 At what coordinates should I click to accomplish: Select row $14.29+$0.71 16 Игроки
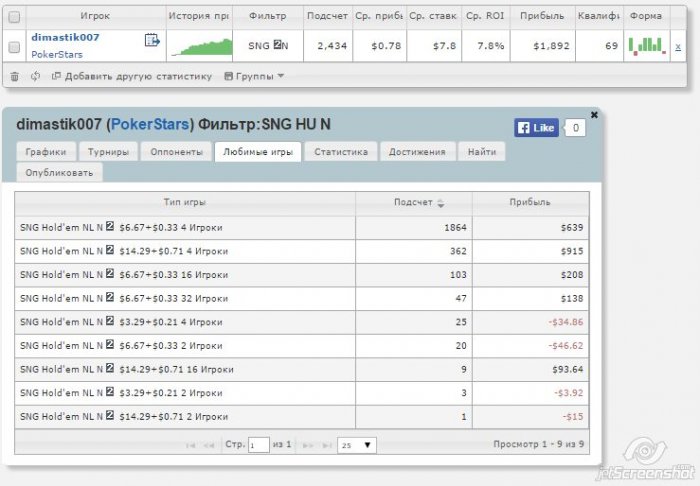(302, 370)
